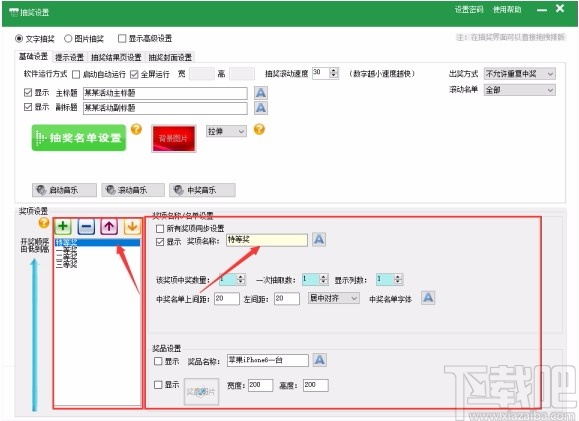Add a new prize item with plus icon
The height and width of the screenshot is (421, 579).
pos(63,226)
